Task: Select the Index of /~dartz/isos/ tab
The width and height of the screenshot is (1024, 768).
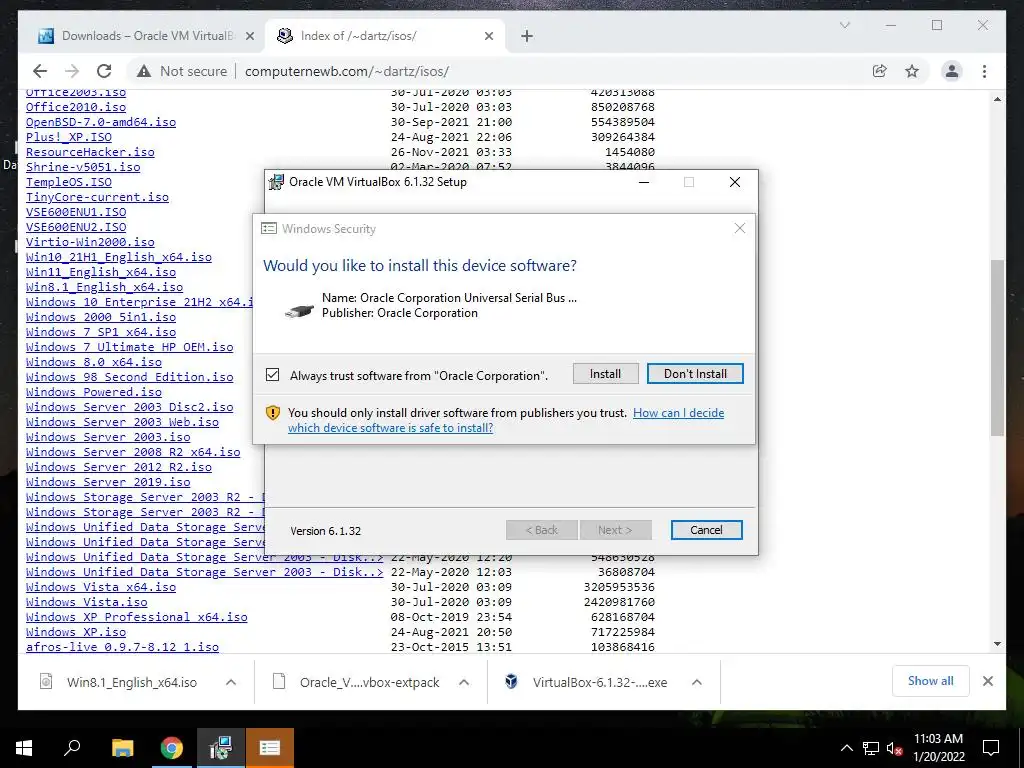Action: point(384,36)
